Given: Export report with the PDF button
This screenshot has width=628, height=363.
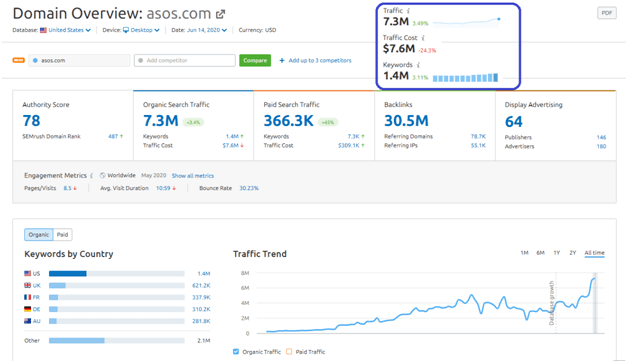Looking at the screenshot, I should [x=607, y=13].
